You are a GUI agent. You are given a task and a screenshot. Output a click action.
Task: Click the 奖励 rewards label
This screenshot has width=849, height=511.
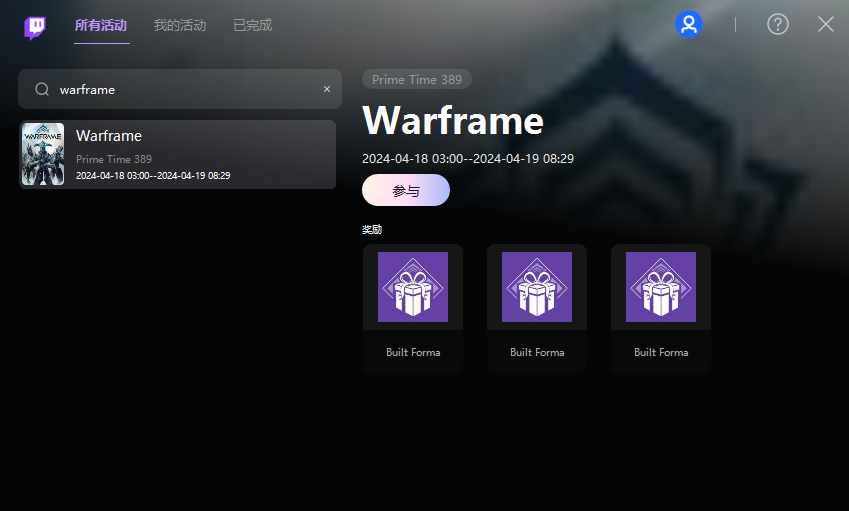click(372, 230)
